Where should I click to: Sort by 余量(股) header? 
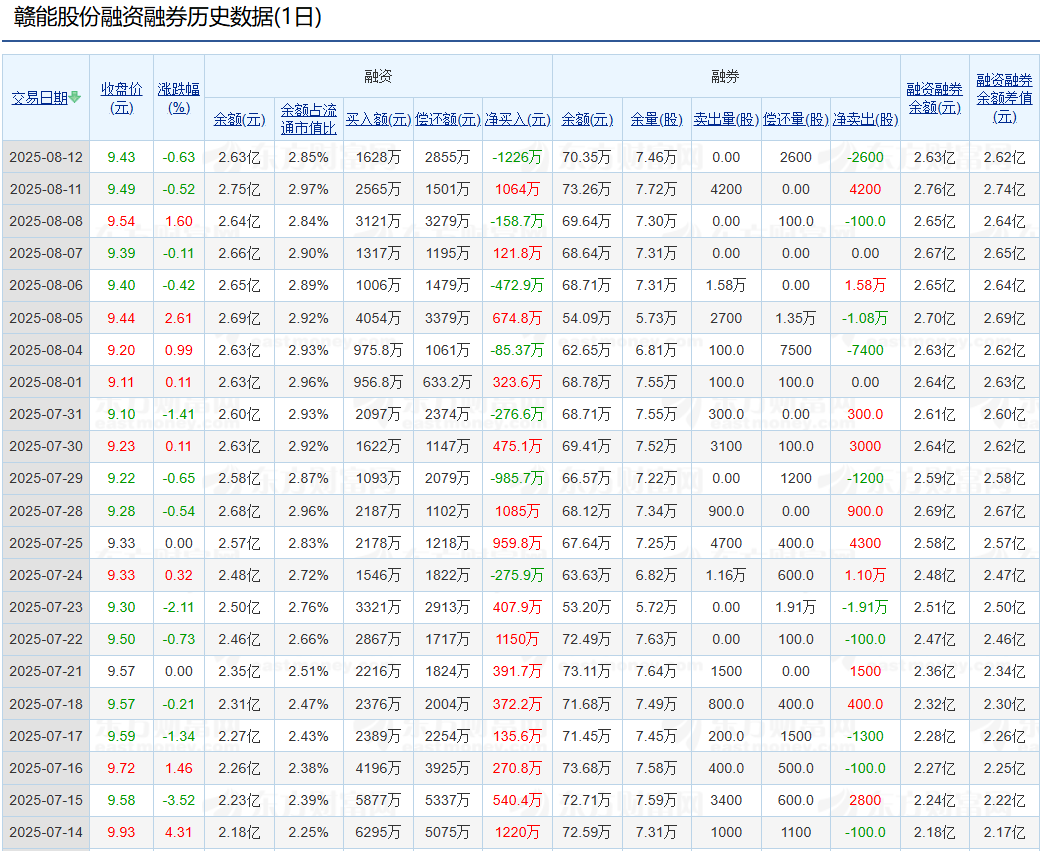click(x=657, y=119)
